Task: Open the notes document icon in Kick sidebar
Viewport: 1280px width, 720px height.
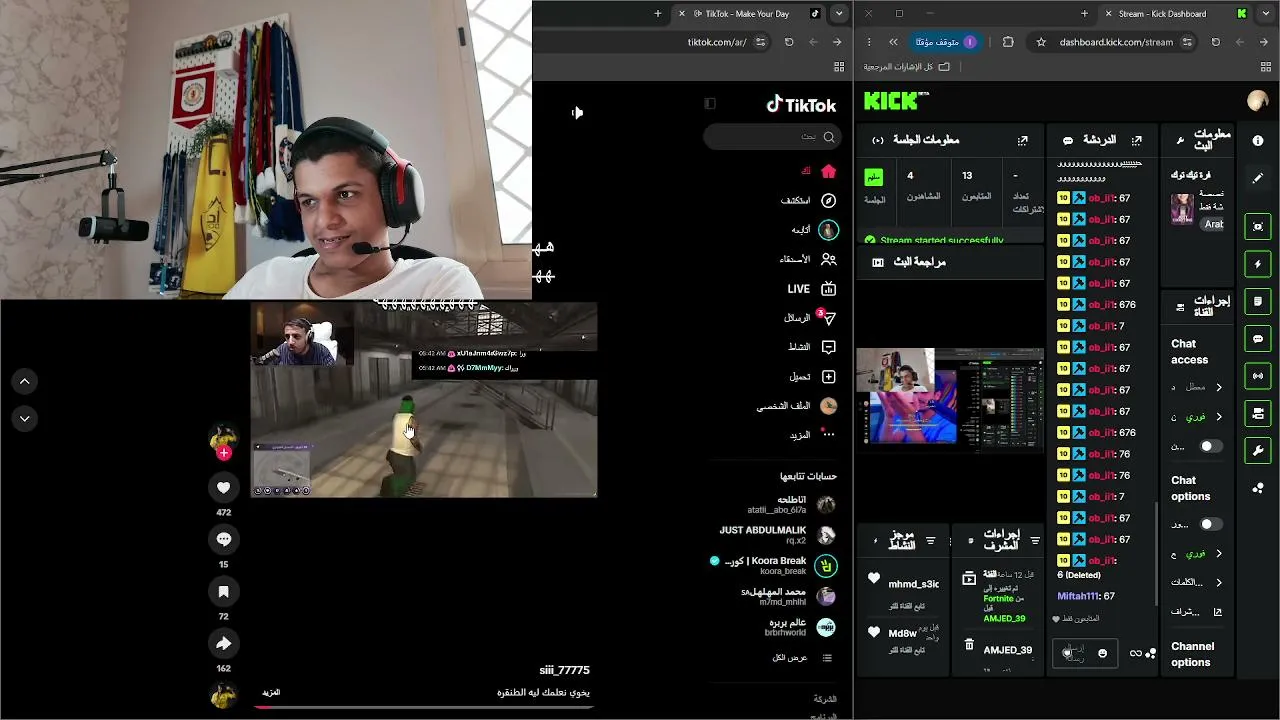Action: (1258, 301)
